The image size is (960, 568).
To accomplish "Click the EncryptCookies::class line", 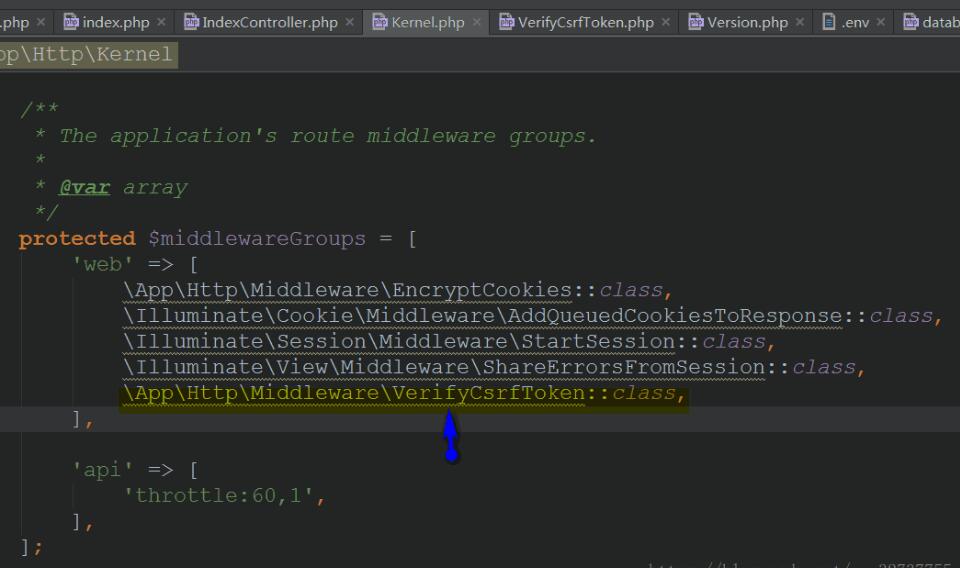I will coord(398,290).
